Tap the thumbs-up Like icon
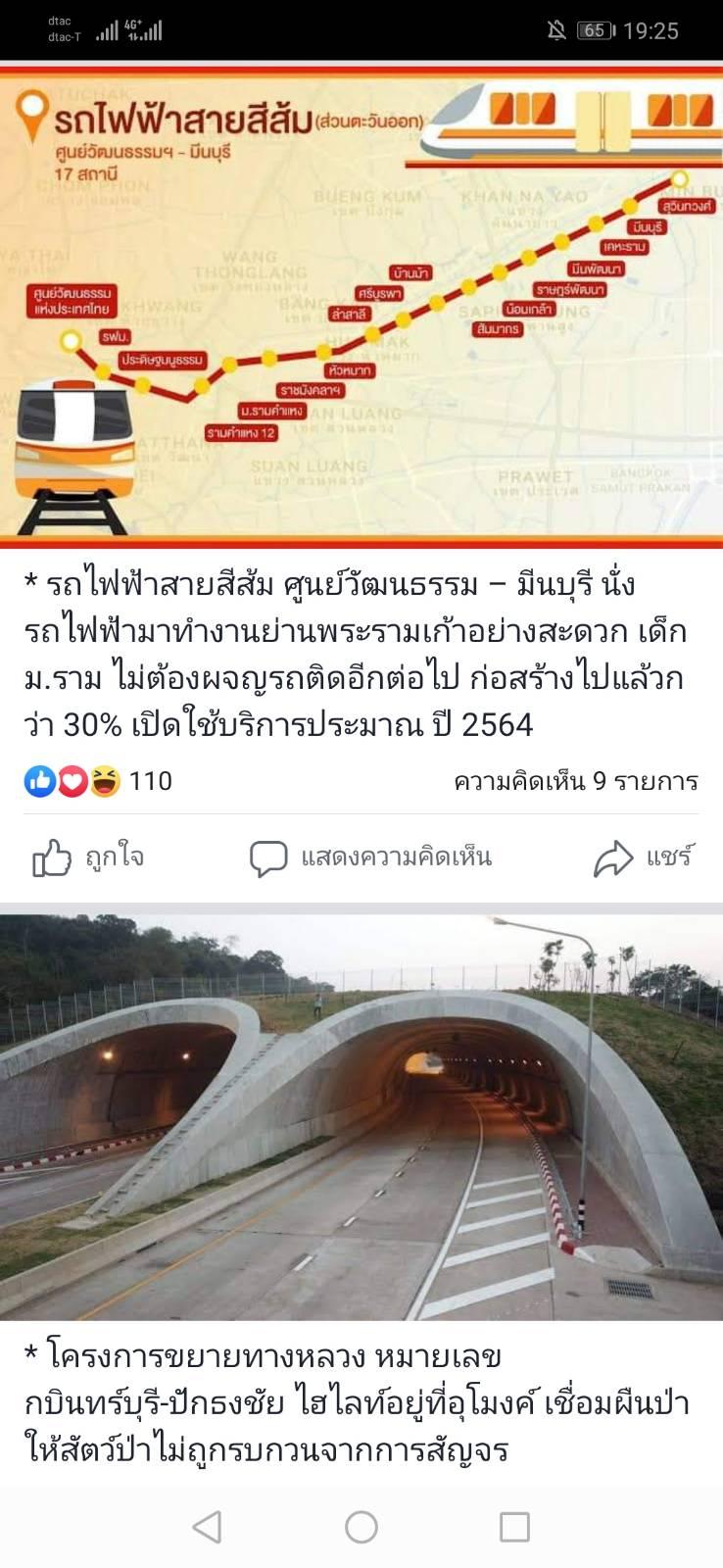This screenshot has width=723, height=1568. 52,858
